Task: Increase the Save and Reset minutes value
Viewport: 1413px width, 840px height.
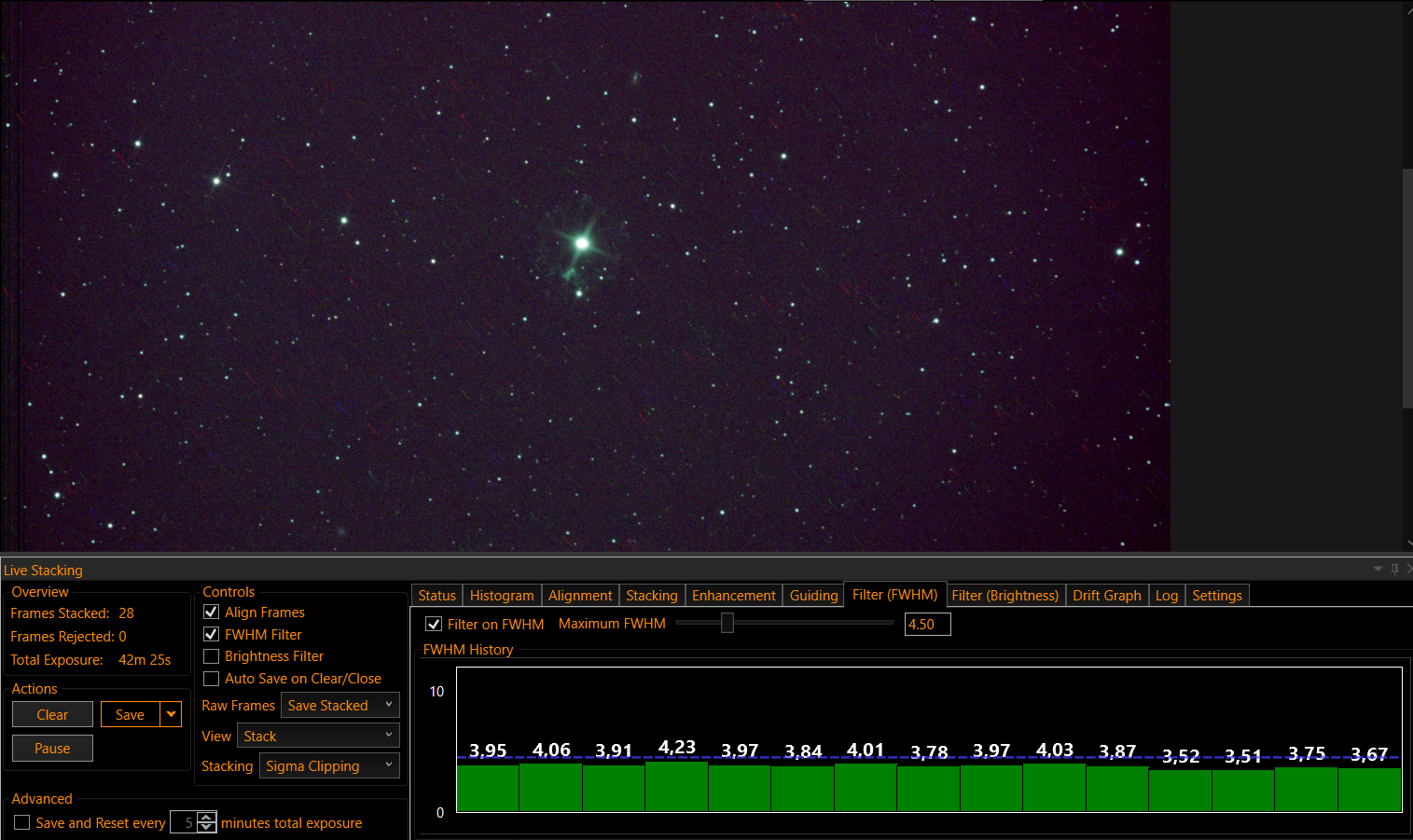Action: tap(207, 818)
